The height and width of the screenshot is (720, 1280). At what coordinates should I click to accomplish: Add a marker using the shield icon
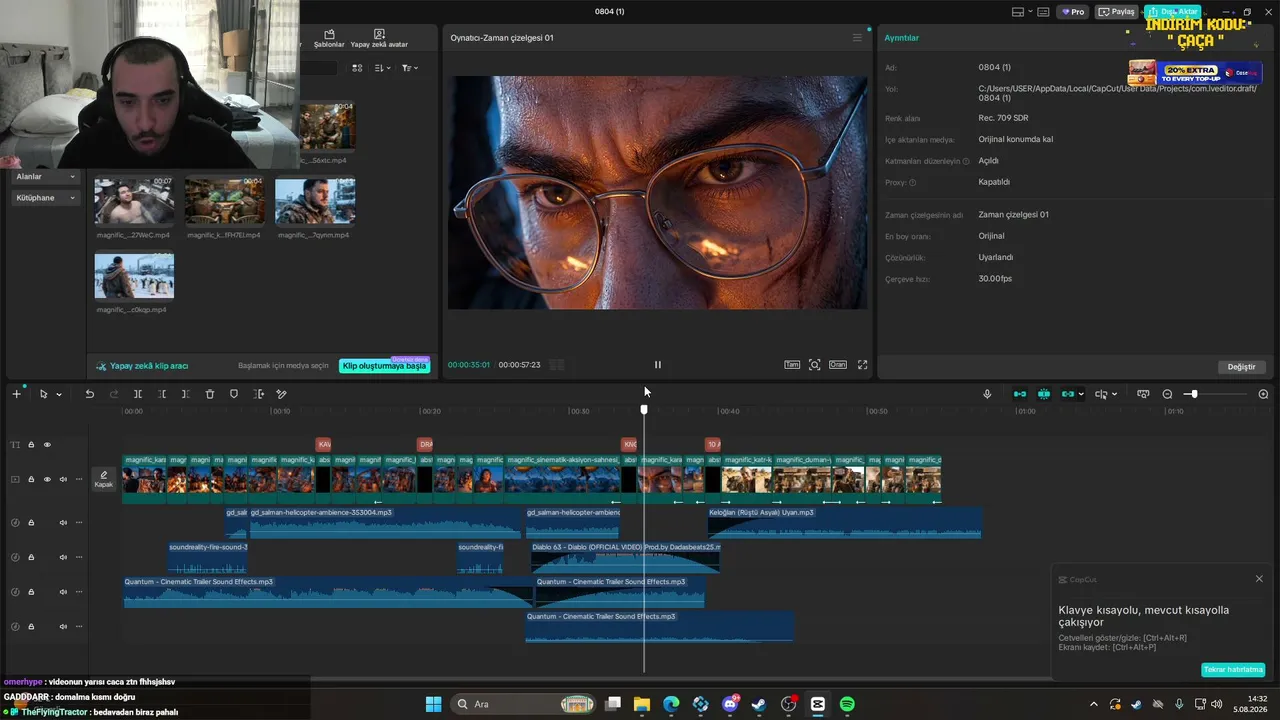(x=234, y=394)
